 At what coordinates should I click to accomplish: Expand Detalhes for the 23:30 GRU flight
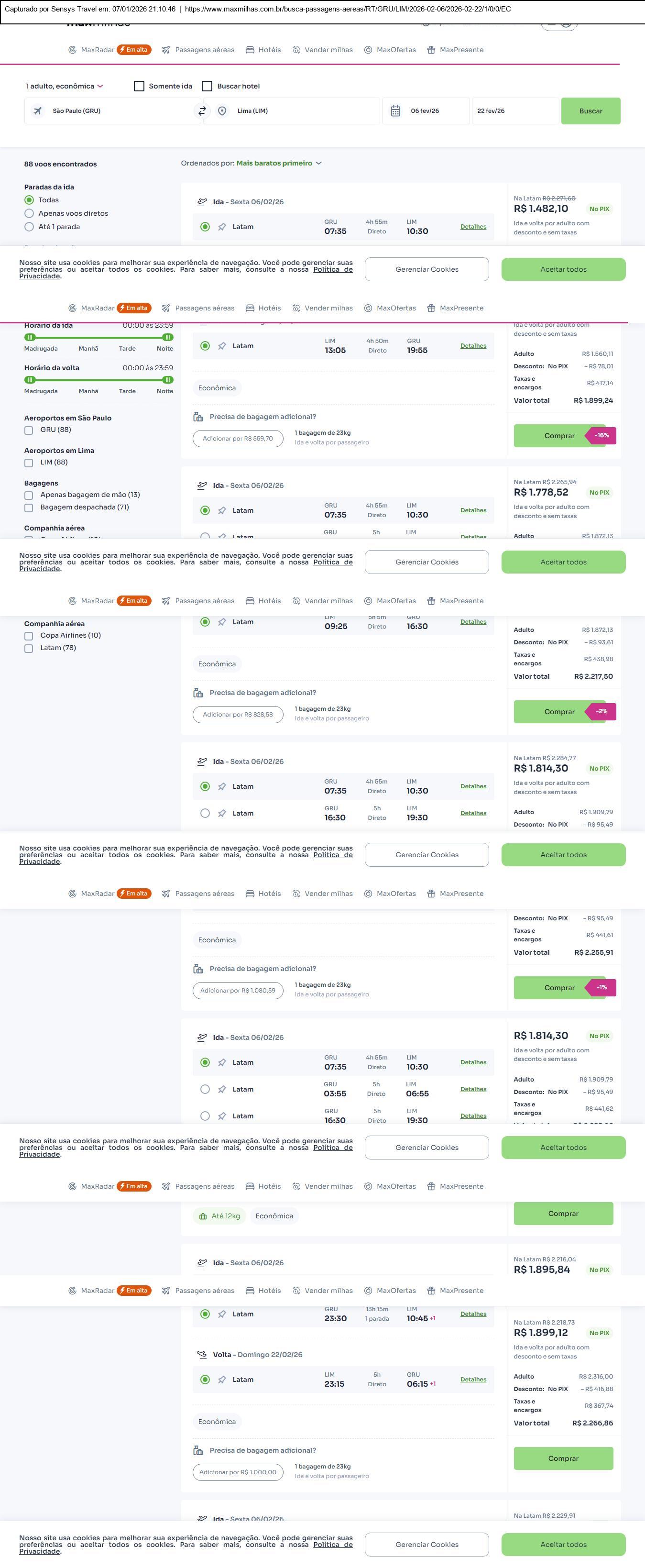click(473, 1314)
